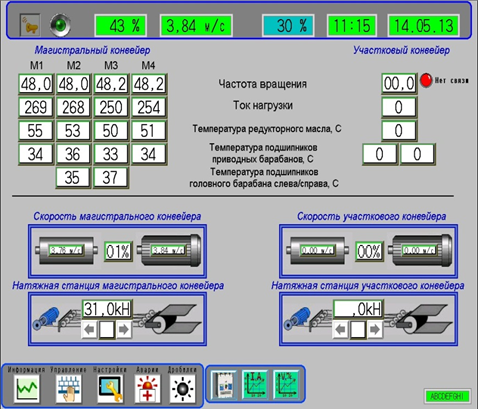Click the green status indicator lamp

(60, 25)
